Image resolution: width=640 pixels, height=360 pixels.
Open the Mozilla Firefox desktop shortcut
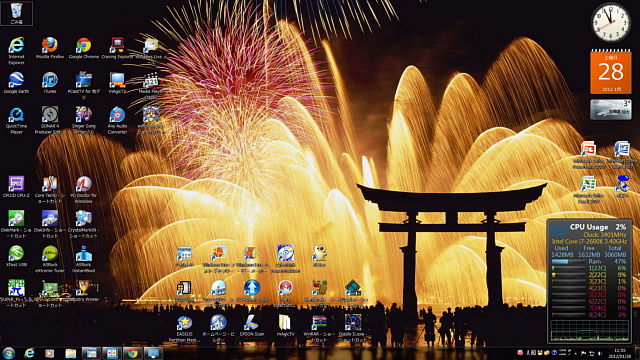pyautogui.click(x=50, y=48)
